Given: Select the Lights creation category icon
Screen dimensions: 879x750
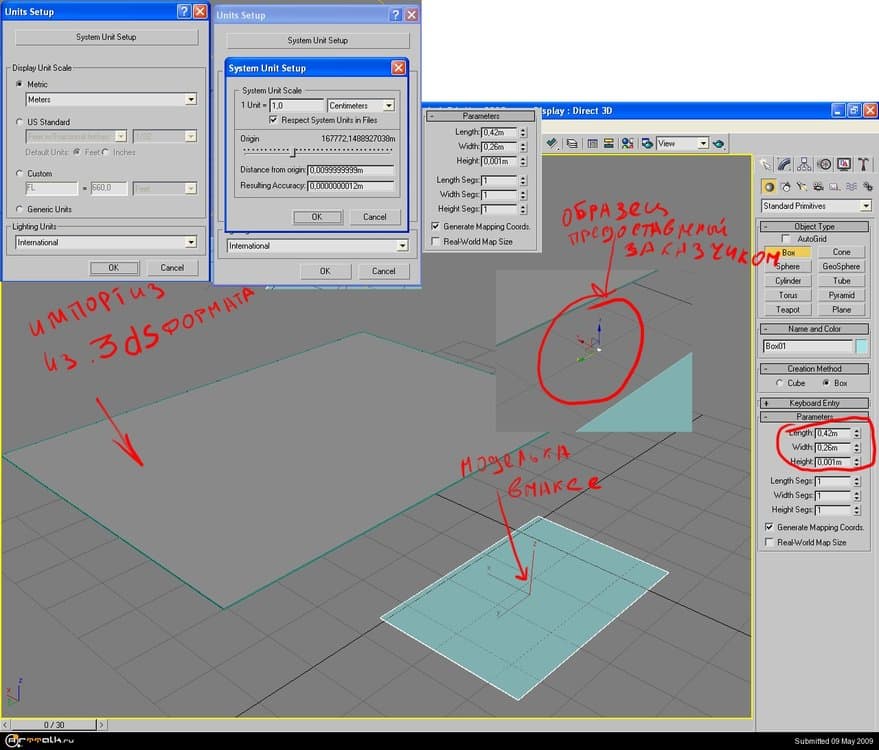Looking at the screenshot, I should [x=801, y=186].
